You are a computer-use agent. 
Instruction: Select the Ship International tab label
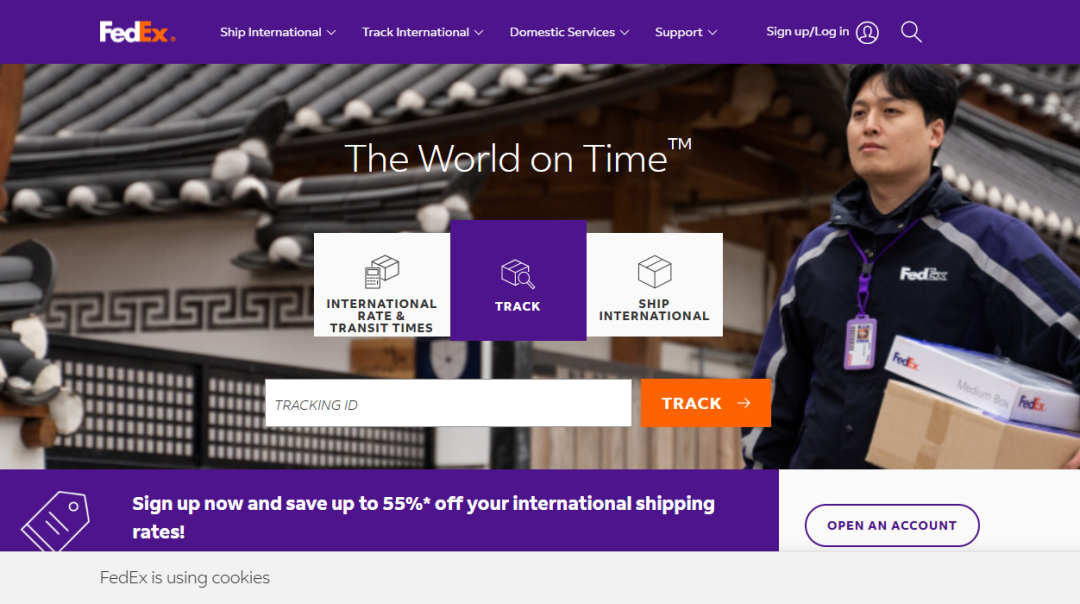pyautogui.click(x=654, y=310)
